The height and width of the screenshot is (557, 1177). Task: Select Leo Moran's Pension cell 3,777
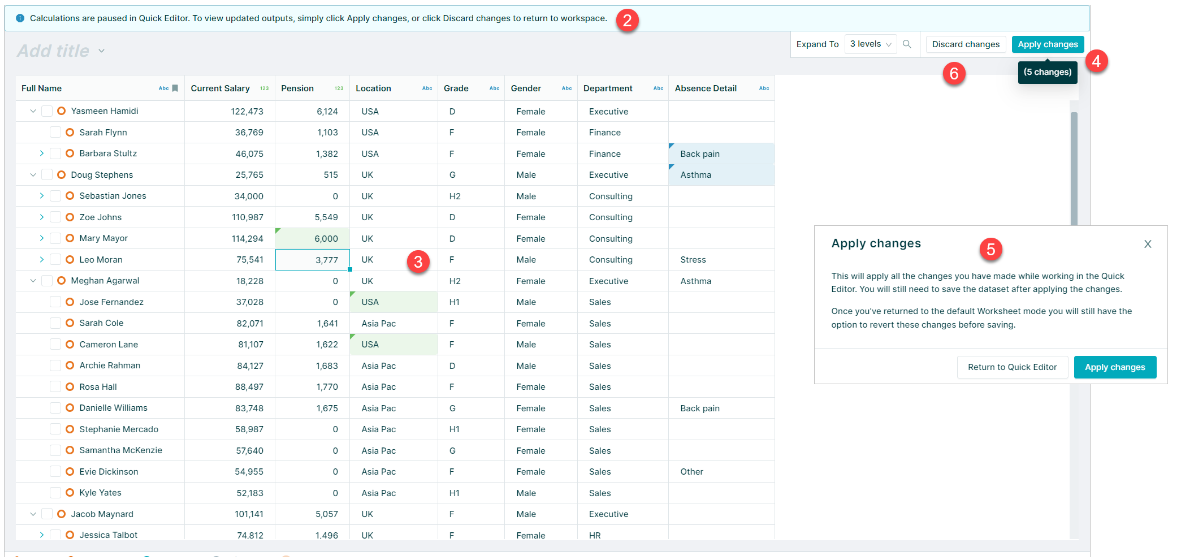coord(312,260)
